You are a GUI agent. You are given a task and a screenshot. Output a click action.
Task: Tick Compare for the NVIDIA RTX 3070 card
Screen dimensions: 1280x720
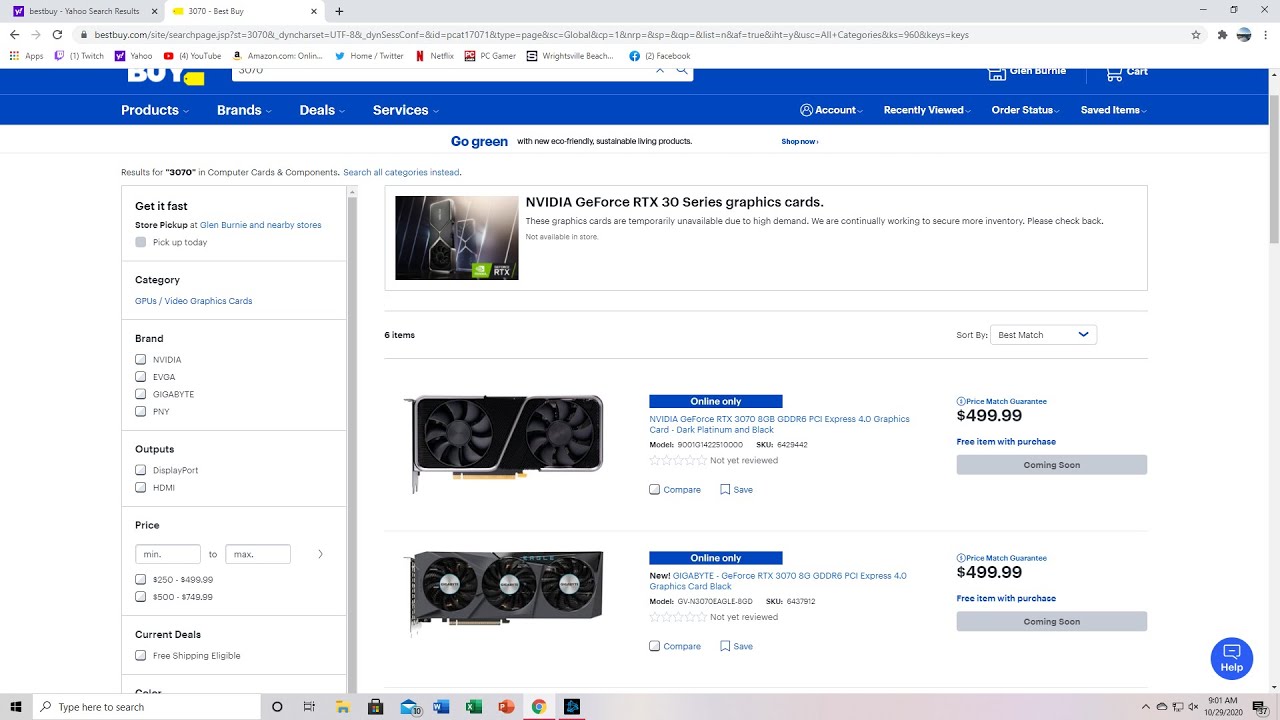click(x=654, y=490)
